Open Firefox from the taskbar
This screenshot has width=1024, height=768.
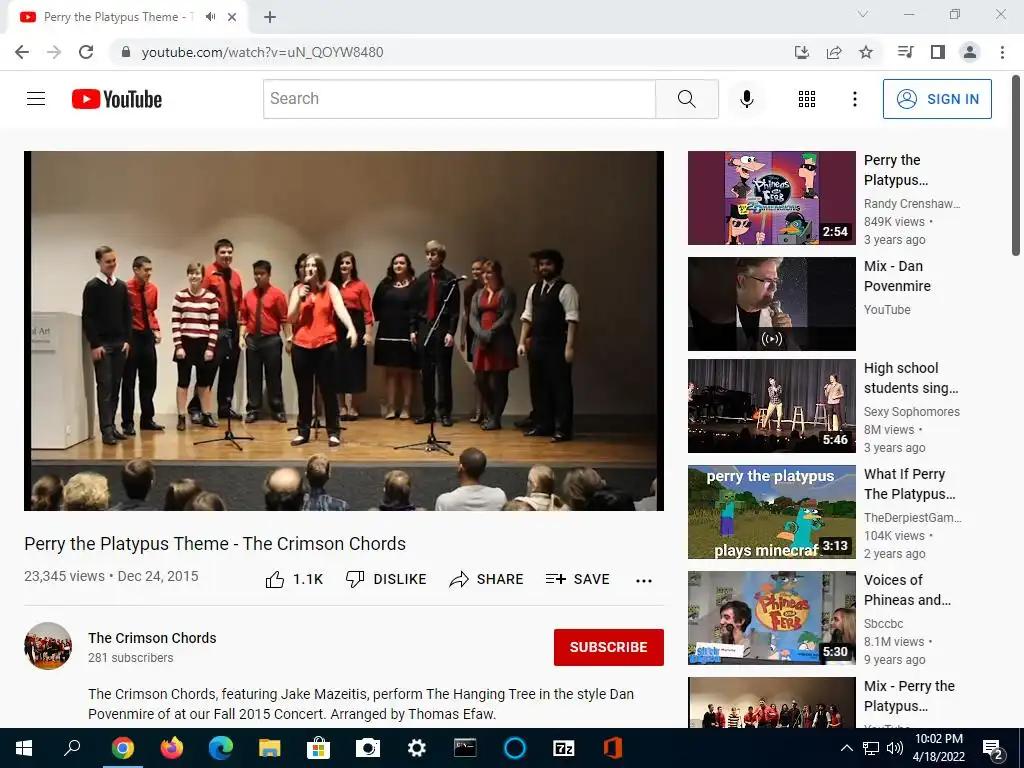[x=172, y=748]
